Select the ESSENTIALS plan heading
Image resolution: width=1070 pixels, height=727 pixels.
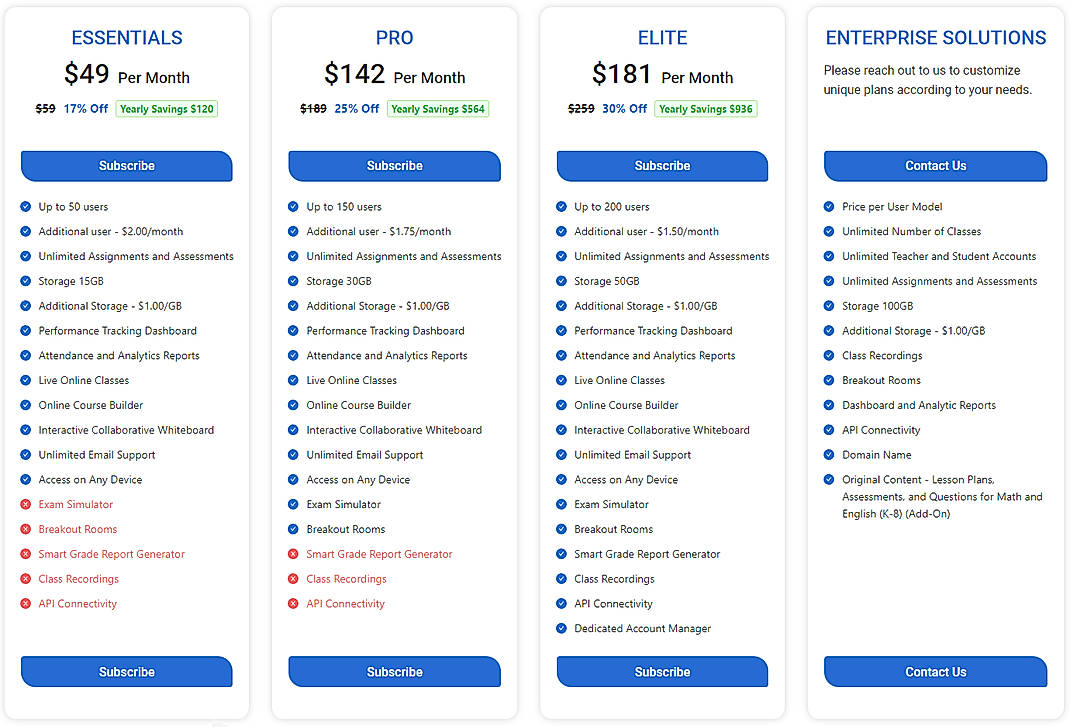[126, 37]
